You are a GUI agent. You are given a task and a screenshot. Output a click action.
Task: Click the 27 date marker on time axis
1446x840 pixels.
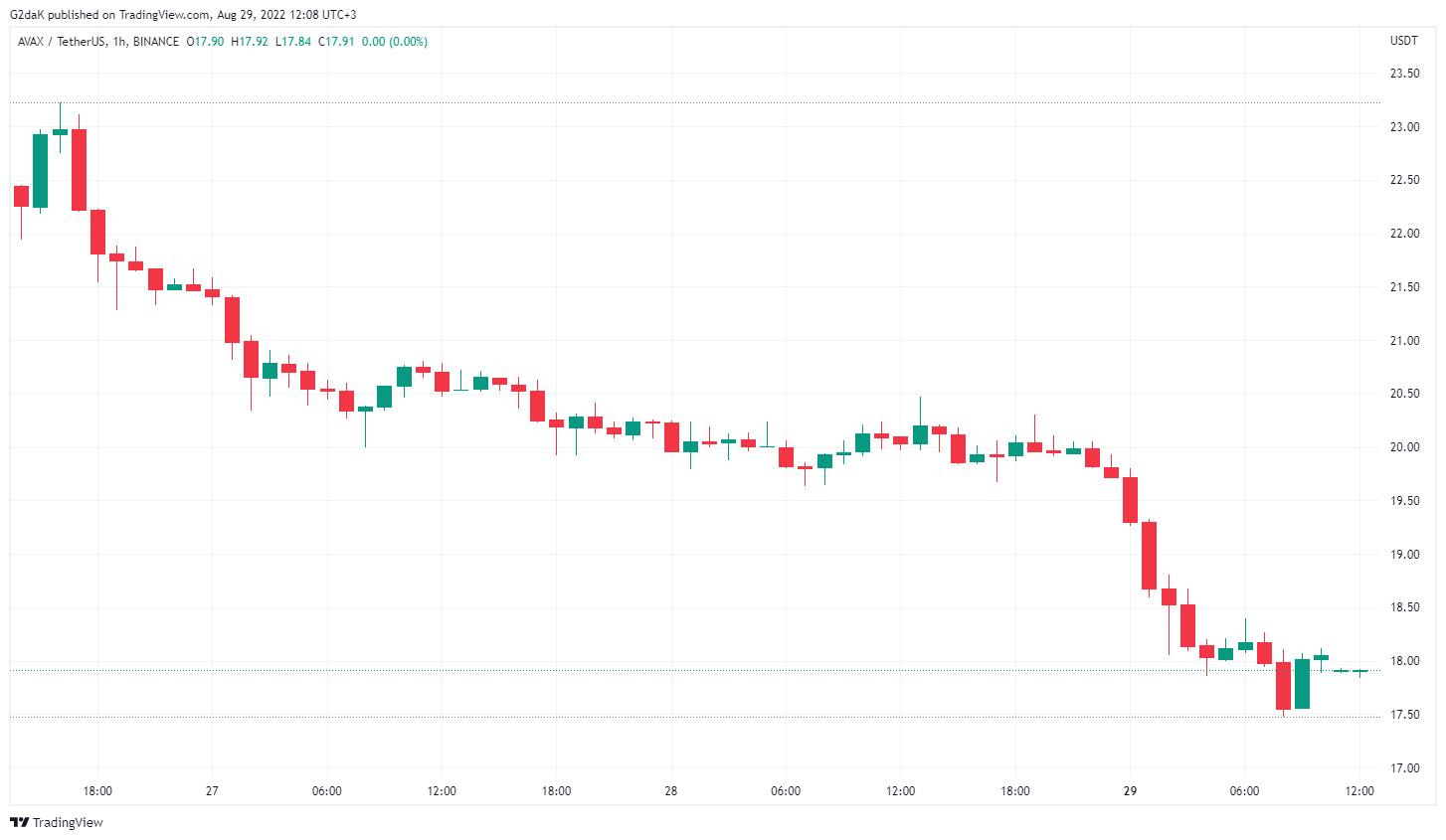212,791
